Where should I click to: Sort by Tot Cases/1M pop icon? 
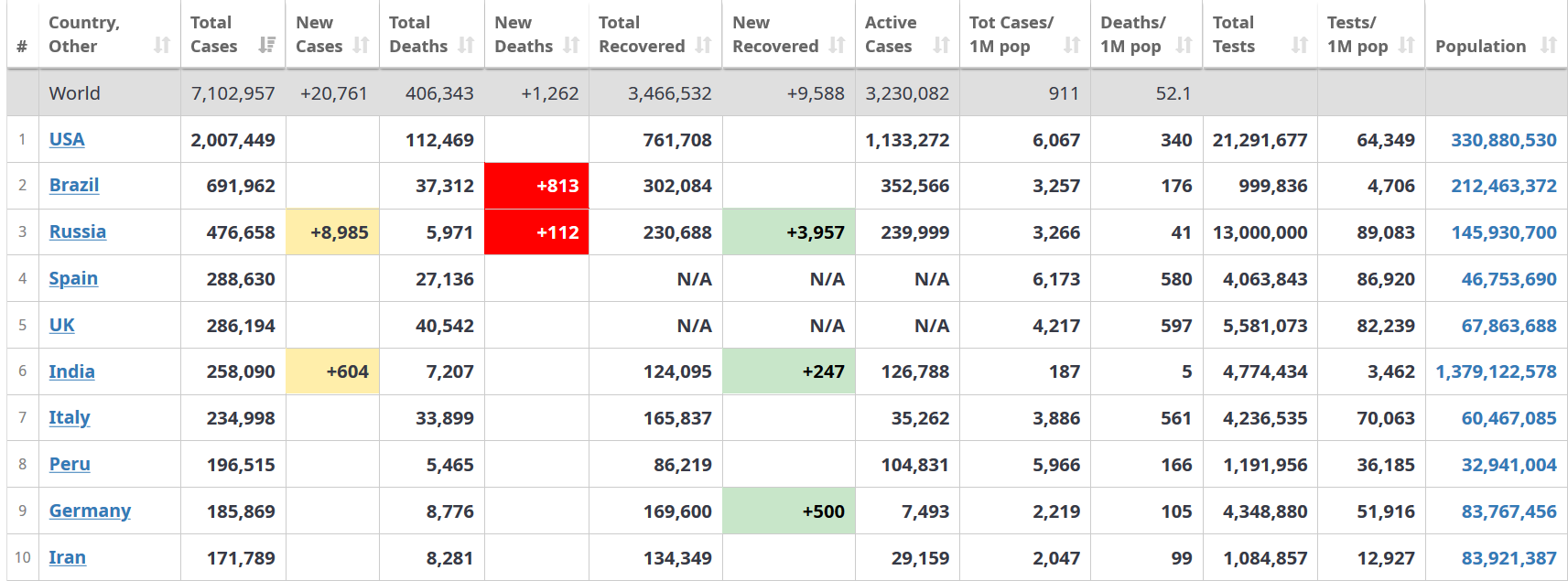[1072, 45]
